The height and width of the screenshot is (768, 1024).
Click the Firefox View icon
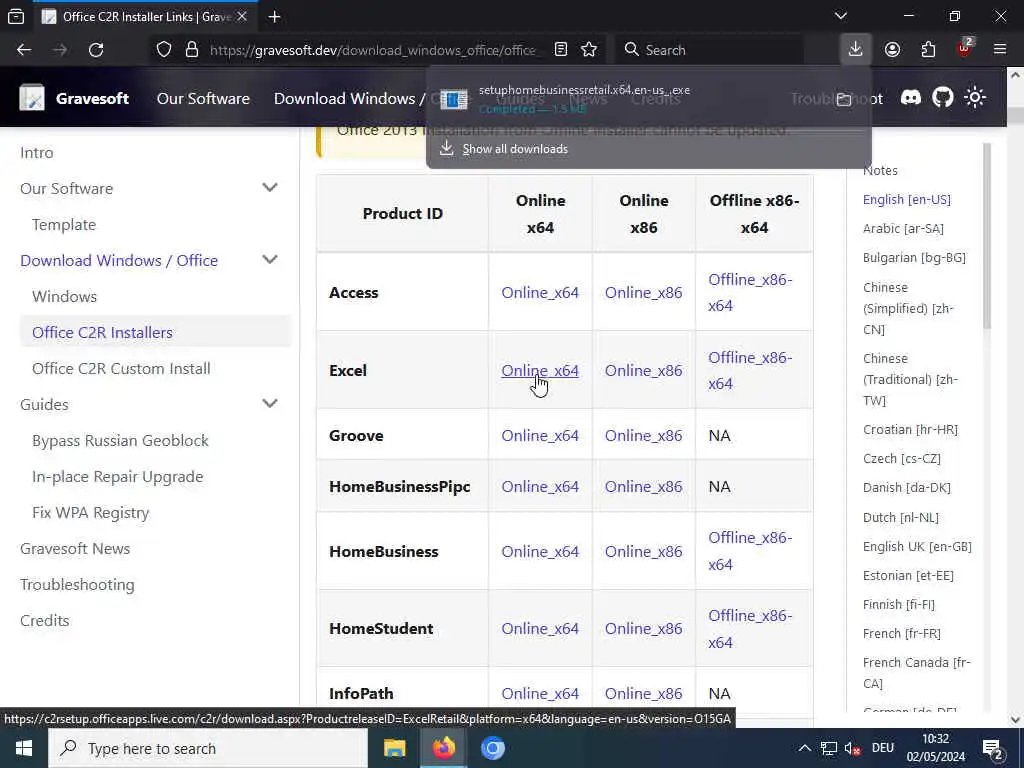click(x=16, y=17)
